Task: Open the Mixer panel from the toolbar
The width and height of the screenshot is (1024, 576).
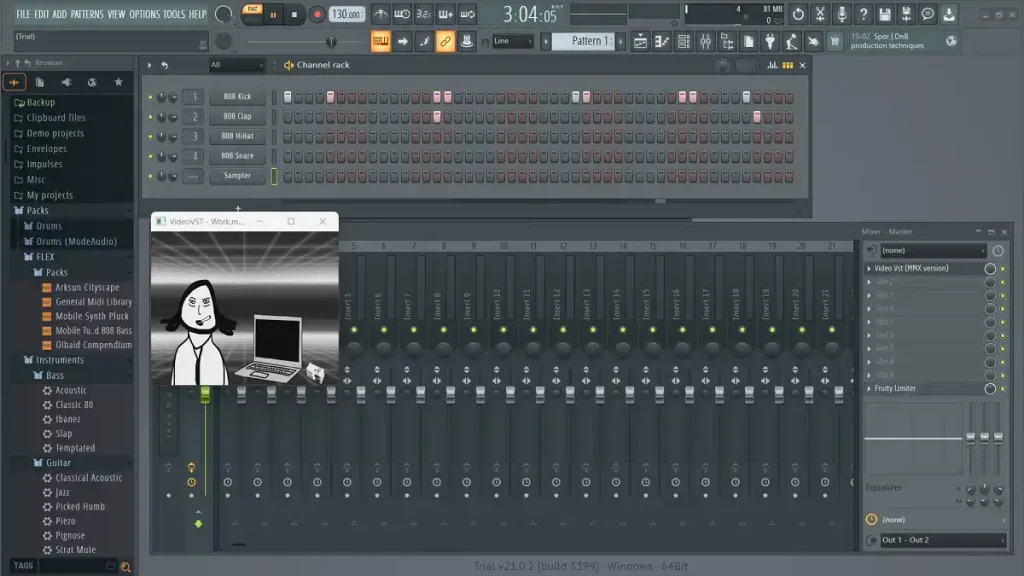Action: point(706,41)
